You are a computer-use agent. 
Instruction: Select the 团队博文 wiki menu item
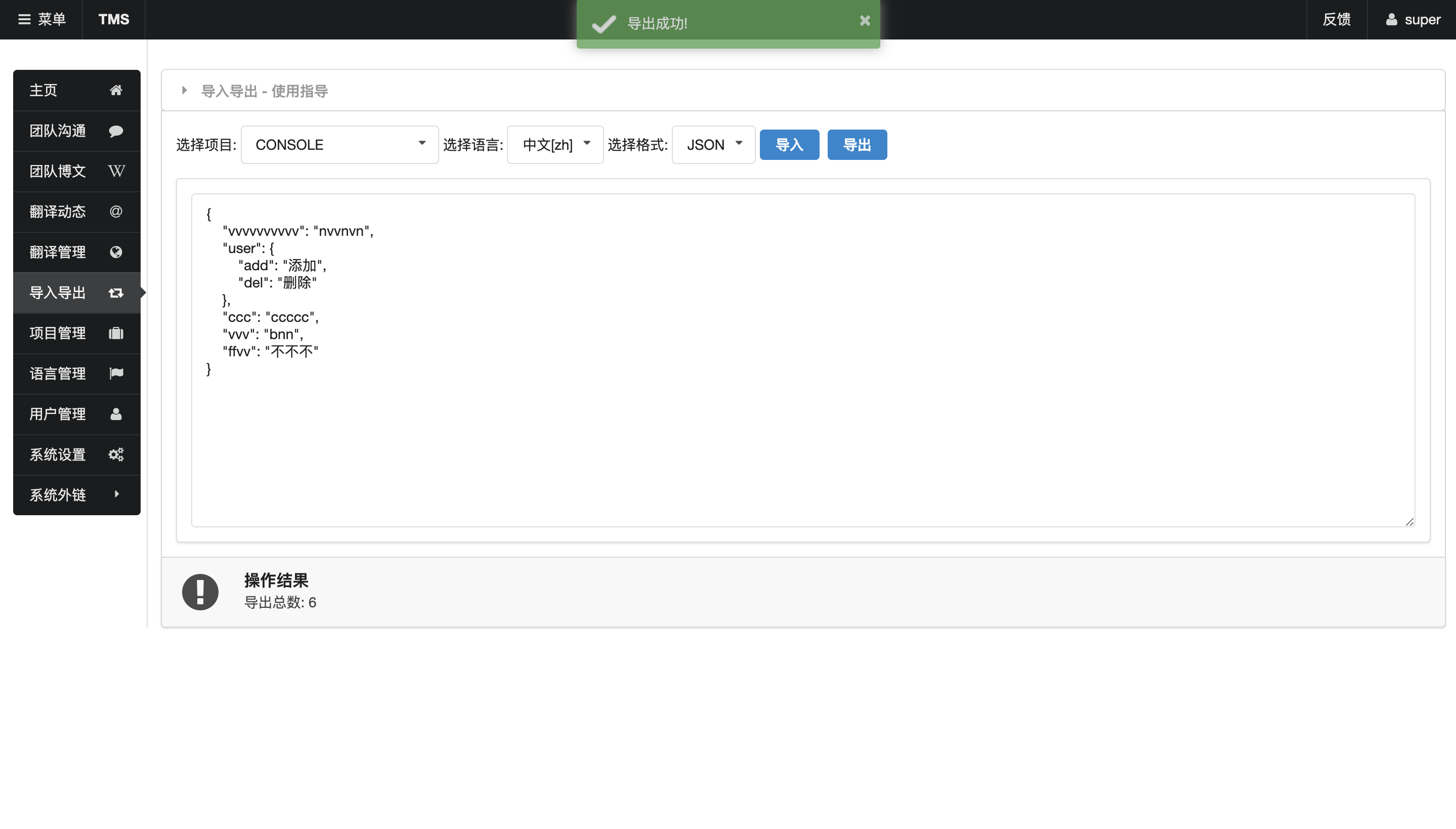click(76, 170)
